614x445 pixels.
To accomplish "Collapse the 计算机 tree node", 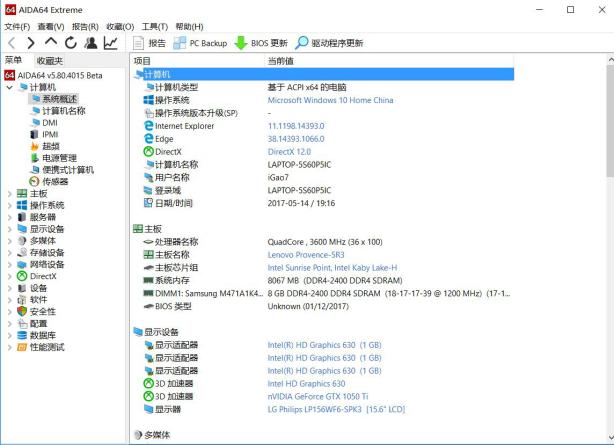I will [9, 87].
